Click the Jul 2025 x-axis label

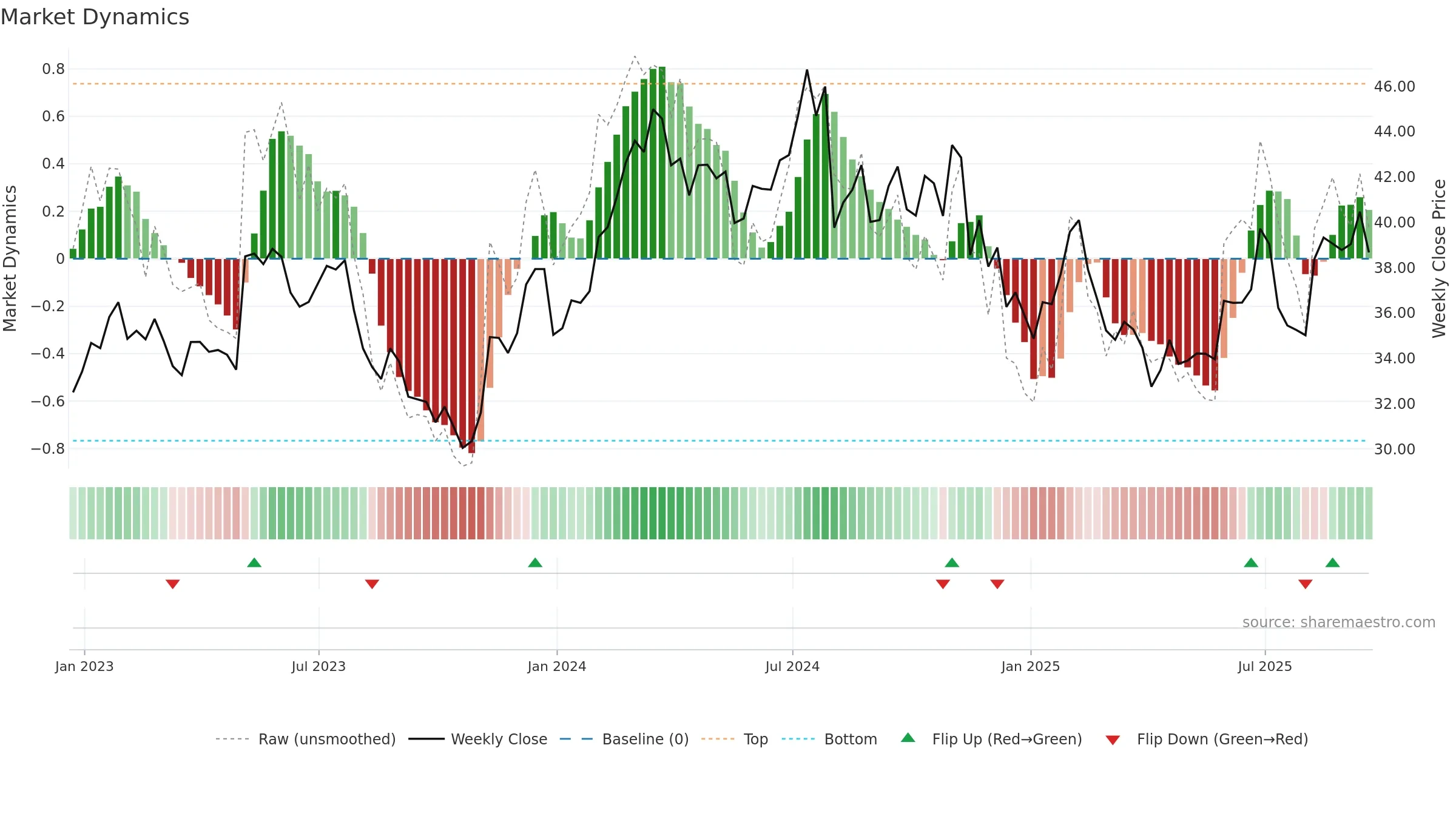click(1265, 666)
